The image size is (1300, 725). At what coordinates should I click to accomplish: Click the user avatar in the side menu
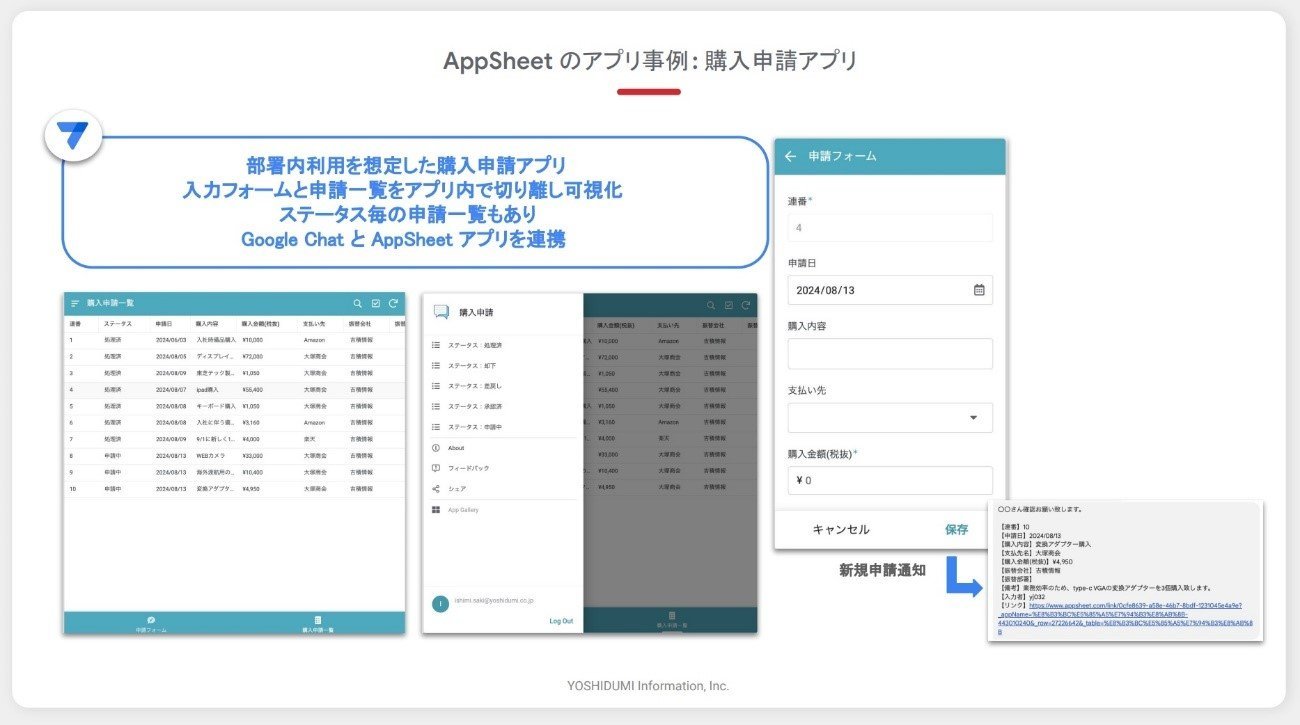tap(439, 603)
